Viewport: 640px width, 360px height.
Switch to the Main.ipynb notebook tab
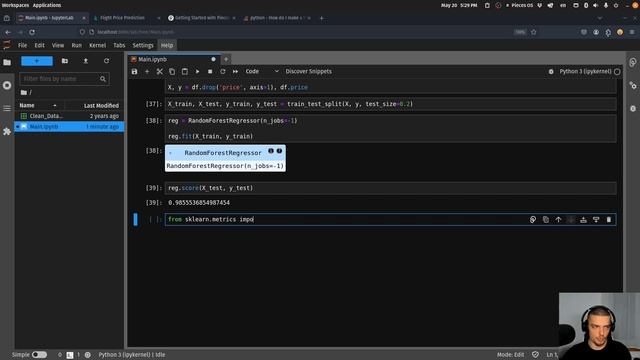coord(173,59)
